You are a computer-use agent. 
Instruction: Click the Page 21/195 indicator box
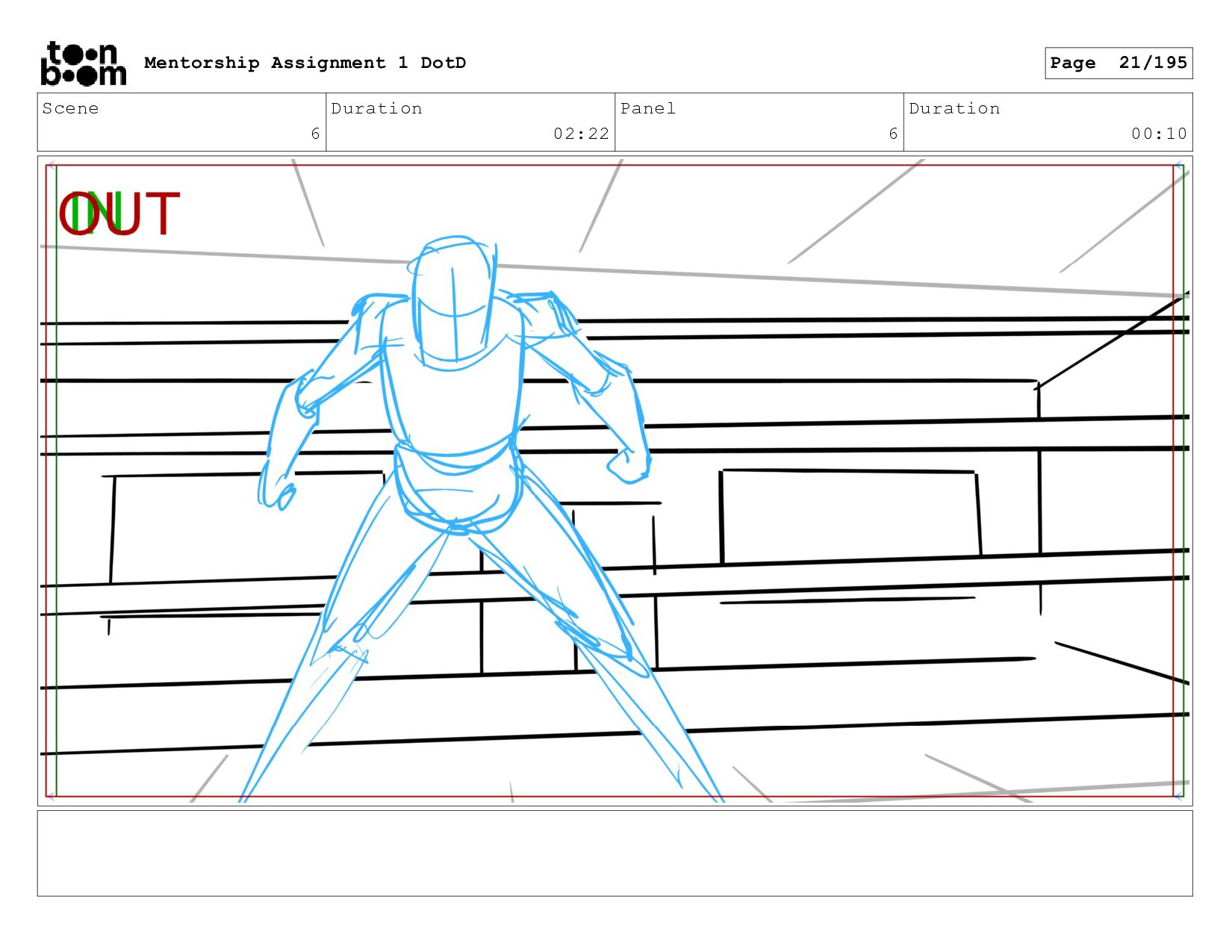pos(1118,63)
